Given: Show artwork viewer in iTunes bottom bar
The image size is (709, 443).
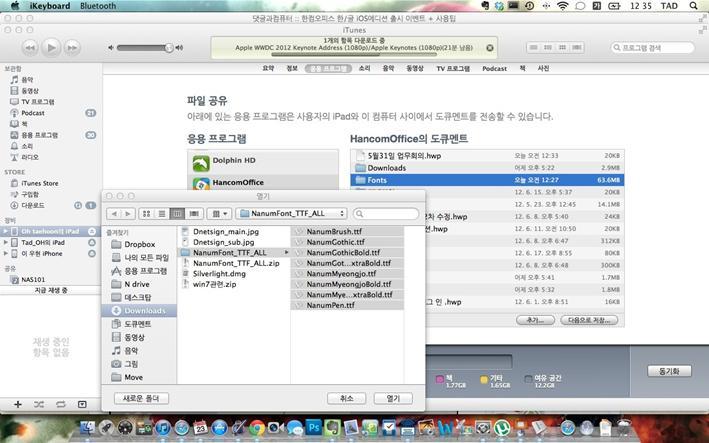Looking at the screenshot, I should pos(82,404).
